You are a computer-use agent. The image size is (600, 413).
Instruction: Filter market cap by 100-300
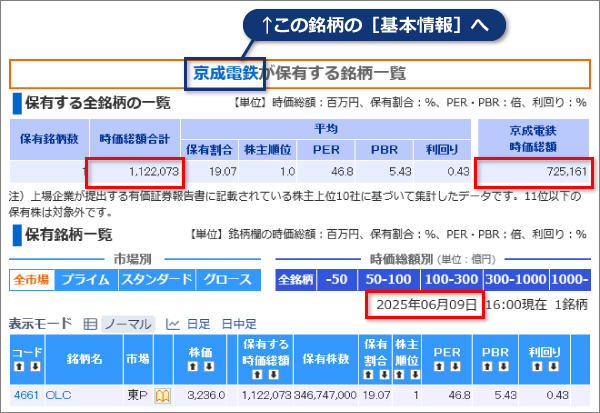point(452,280)
